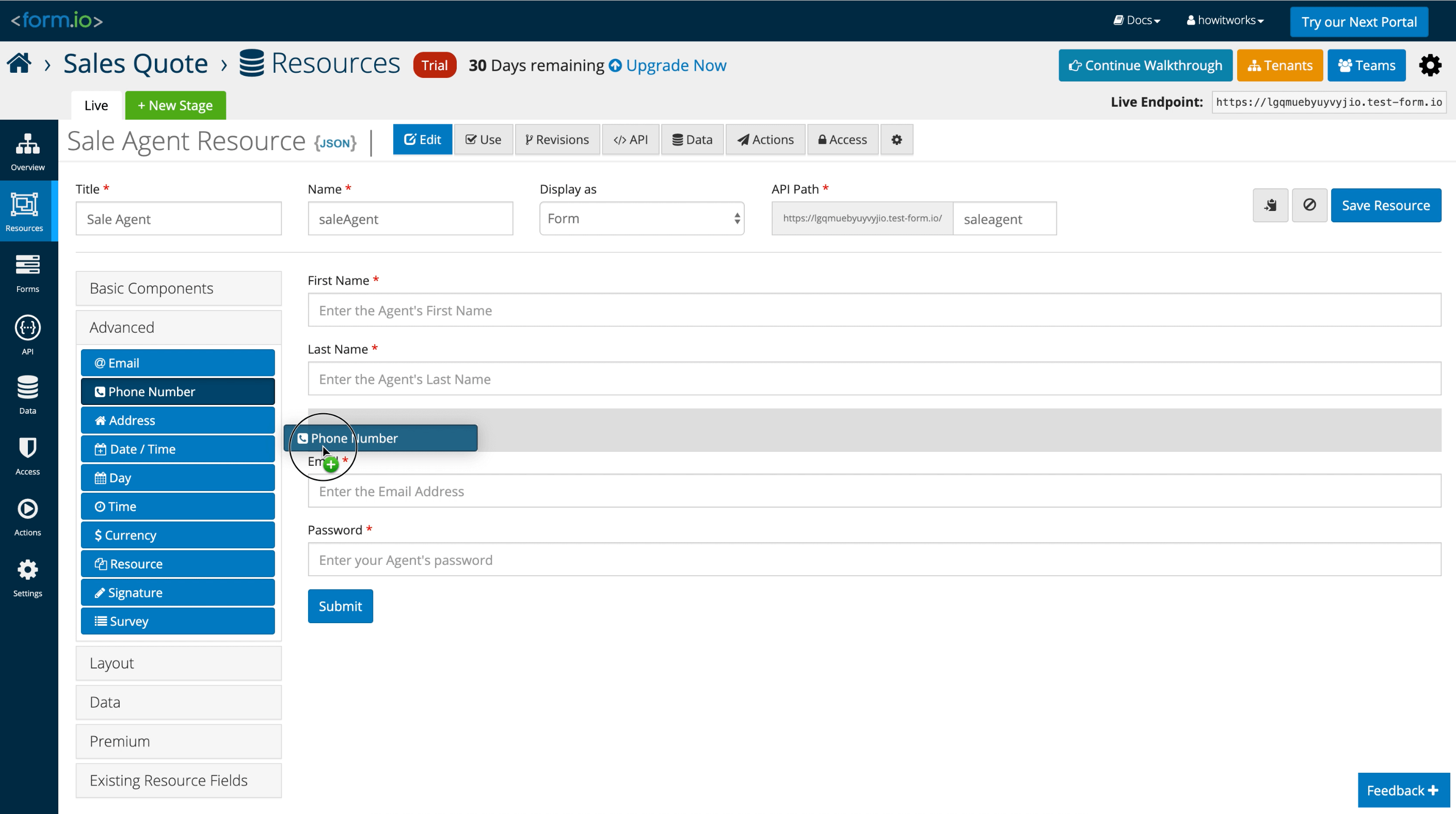Open Actions in the left sidebar
This screenshot has width=1456, height=814.
click(x=28, y=516)
